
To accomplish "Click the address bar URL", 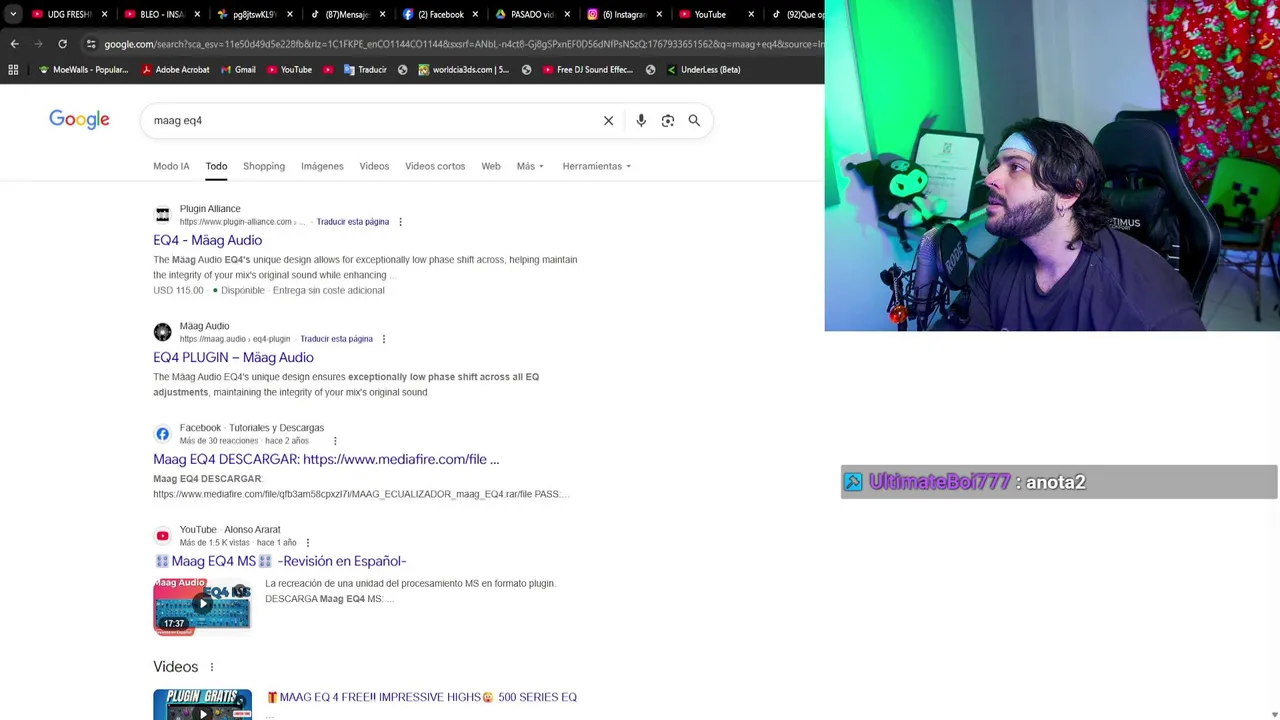I will pos(463,44).
